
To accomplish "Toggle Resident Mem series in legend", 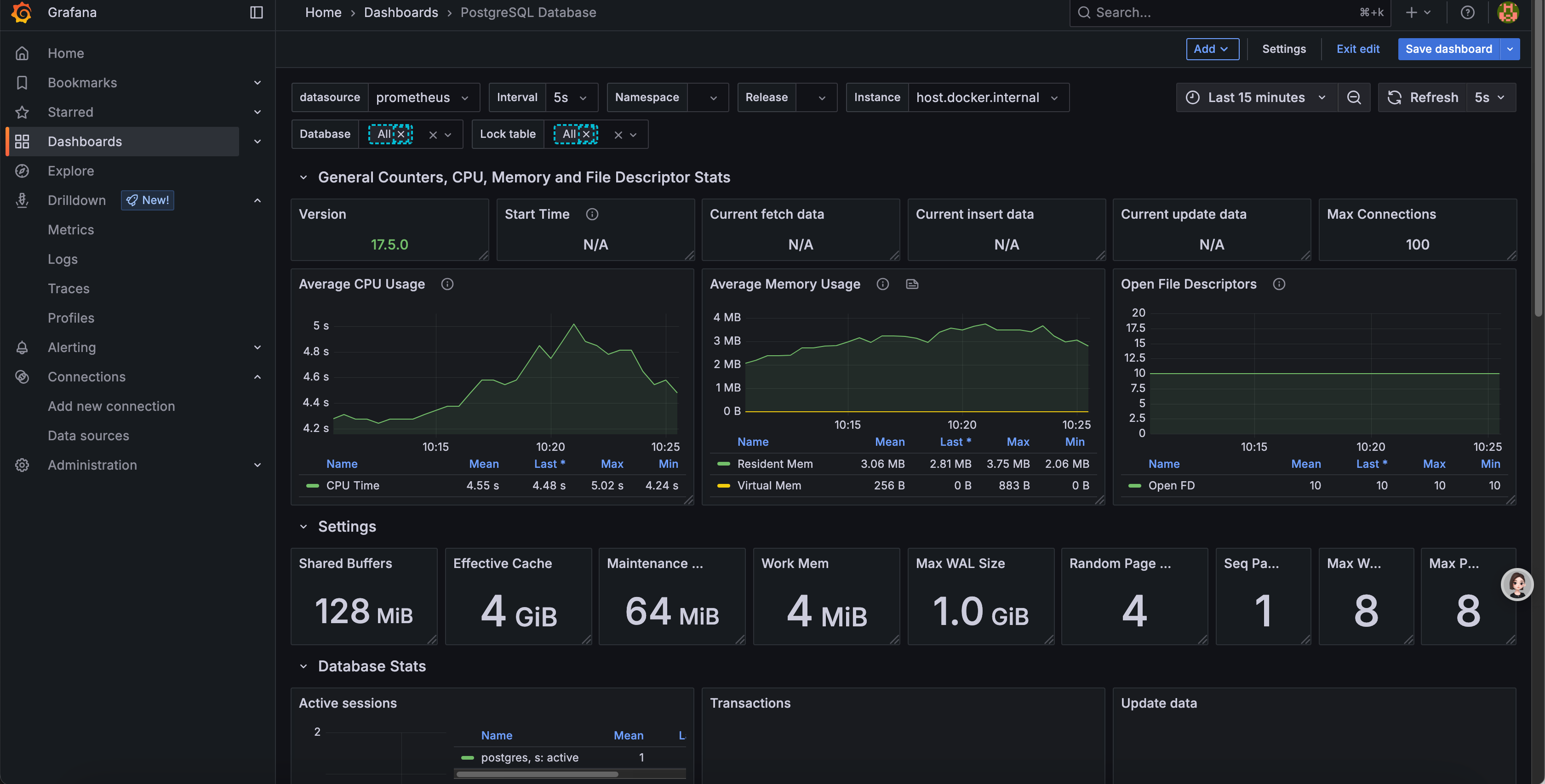I will click(x=774, y=464).
